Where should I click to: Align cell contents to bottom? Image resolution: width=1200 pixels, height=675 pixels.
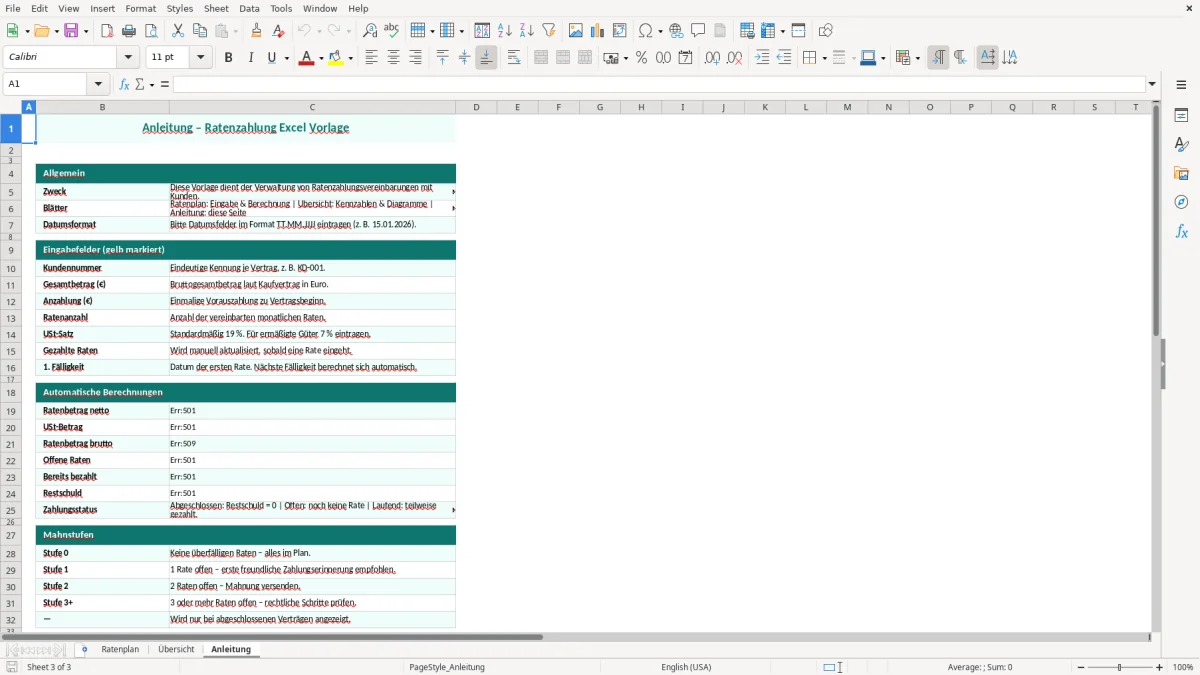coord(486,58)
